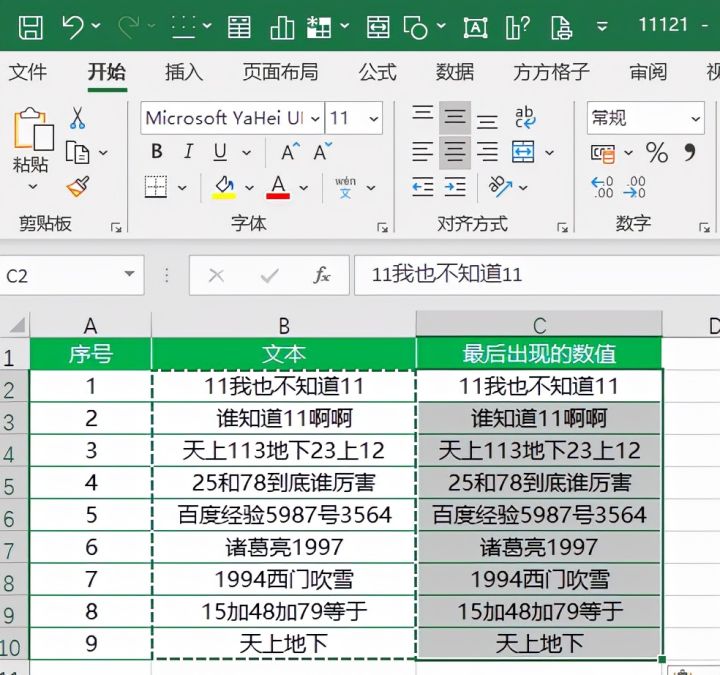The height and width of the screenshot is (675, 720).
Task: Increase font size with larger A icon
Action: point(290,152)
